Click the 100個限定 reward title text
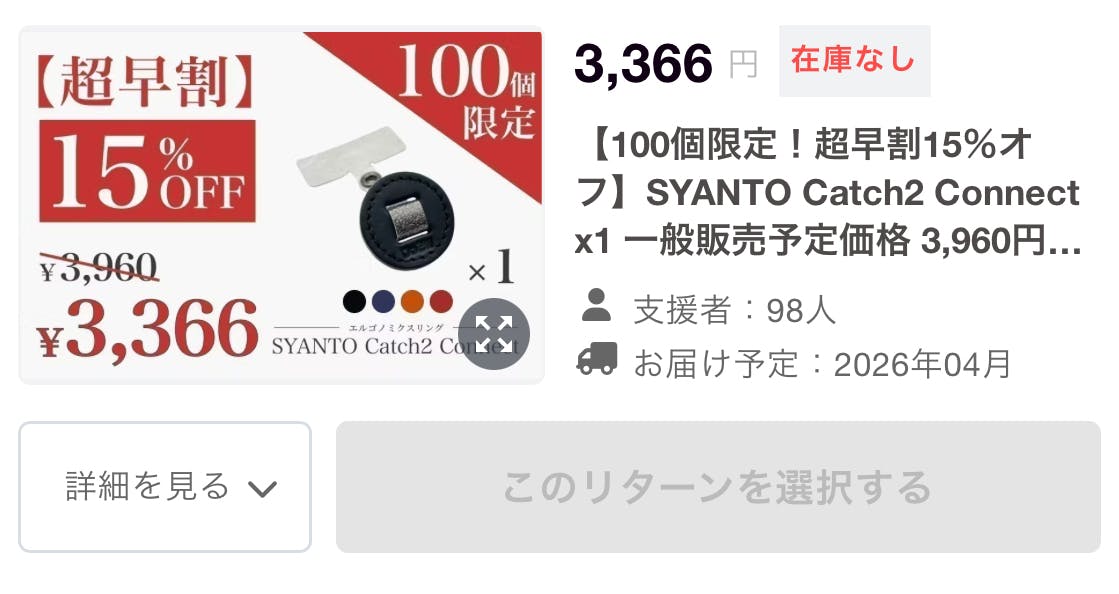This screenshot has width=1119, height=594. point(829,193)
